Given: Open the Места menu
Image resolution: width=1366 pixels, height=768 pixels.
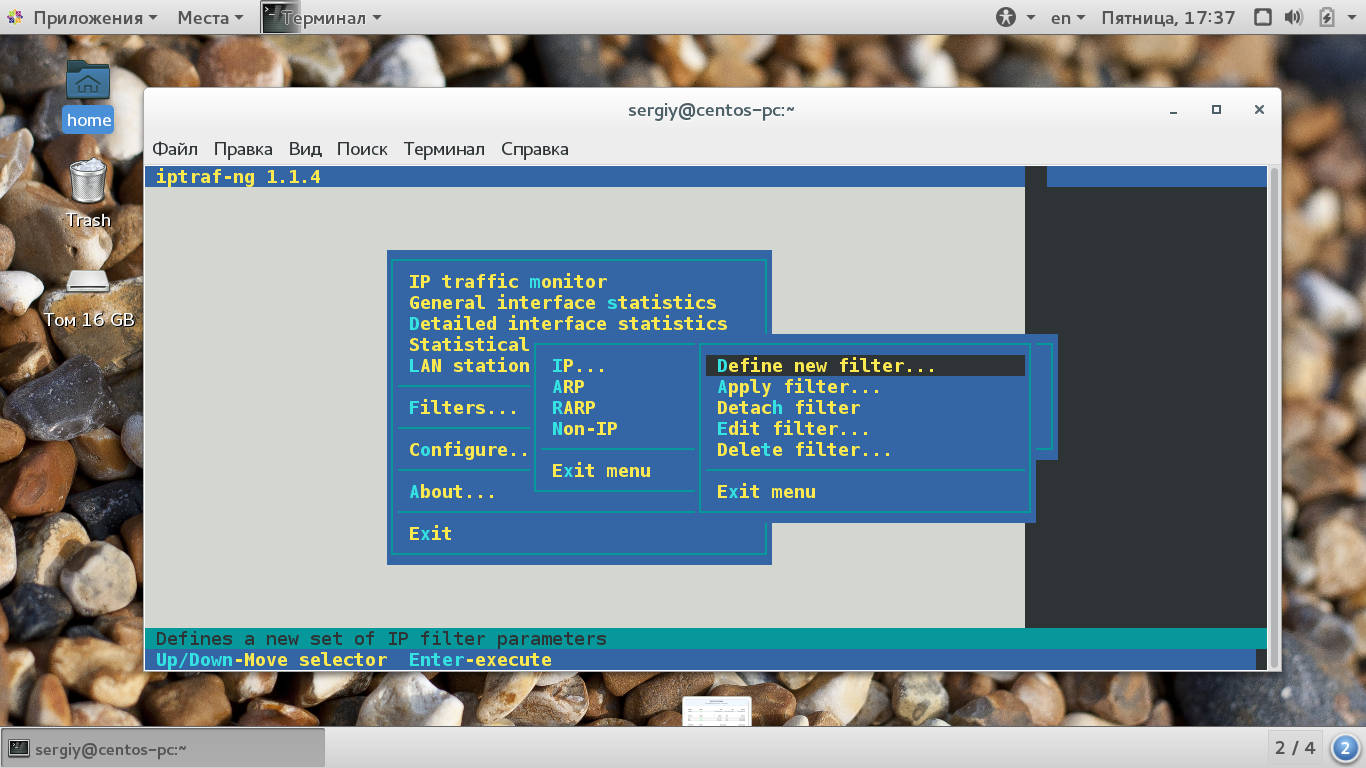Looking at the screenshot, I should pos(210,18).
